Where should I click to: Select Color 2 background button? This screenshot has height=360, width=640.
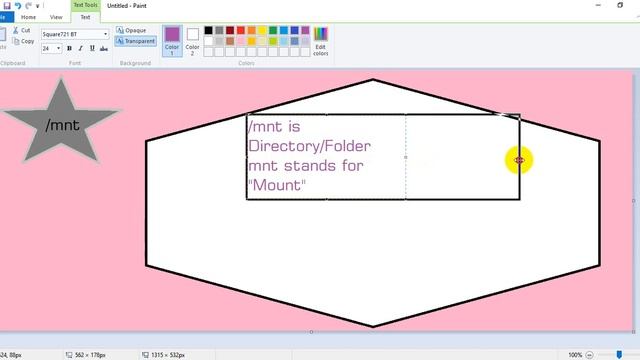192,41
